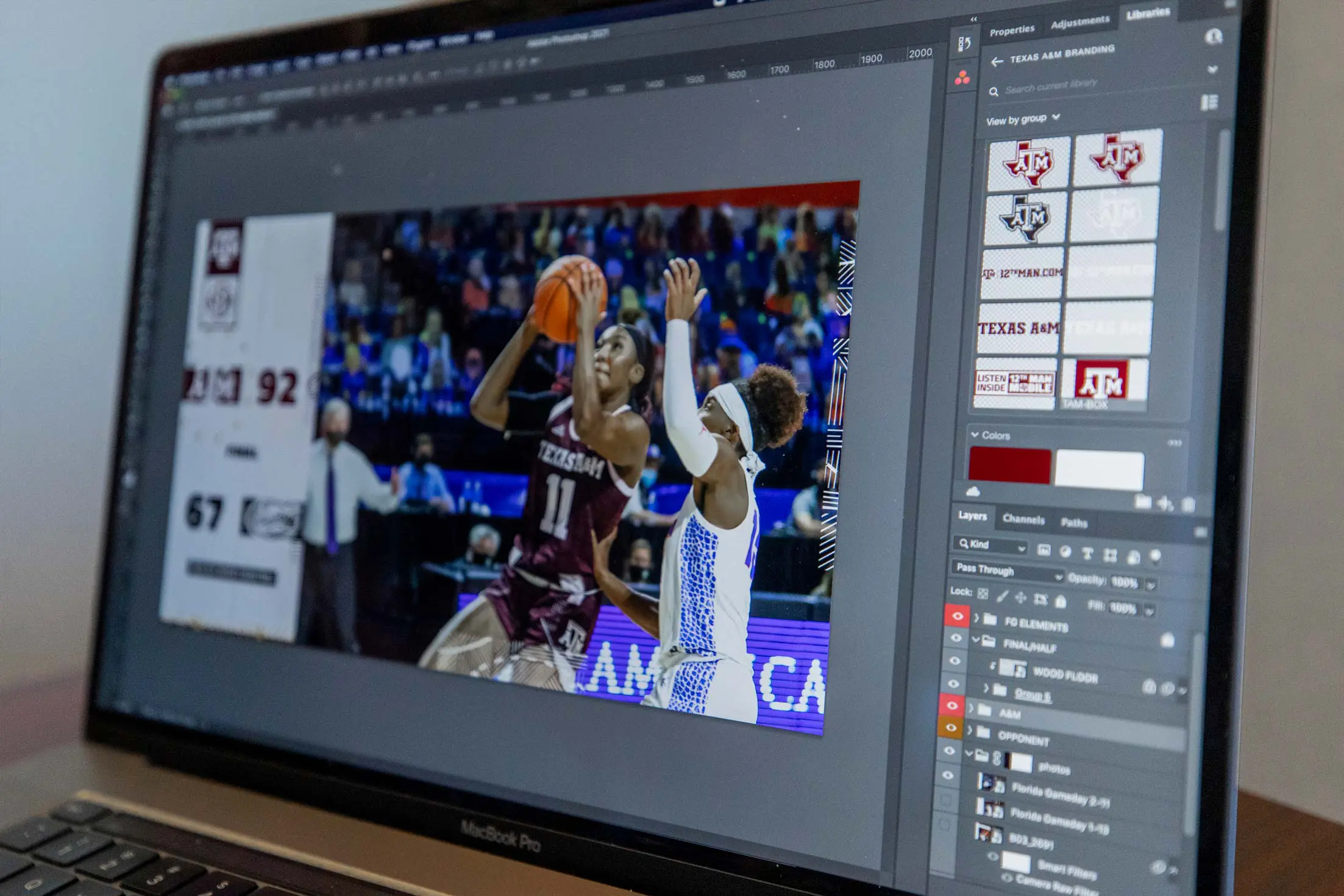
Task: Hide the FG ELEMENTS group
Action: coord(957,616)
